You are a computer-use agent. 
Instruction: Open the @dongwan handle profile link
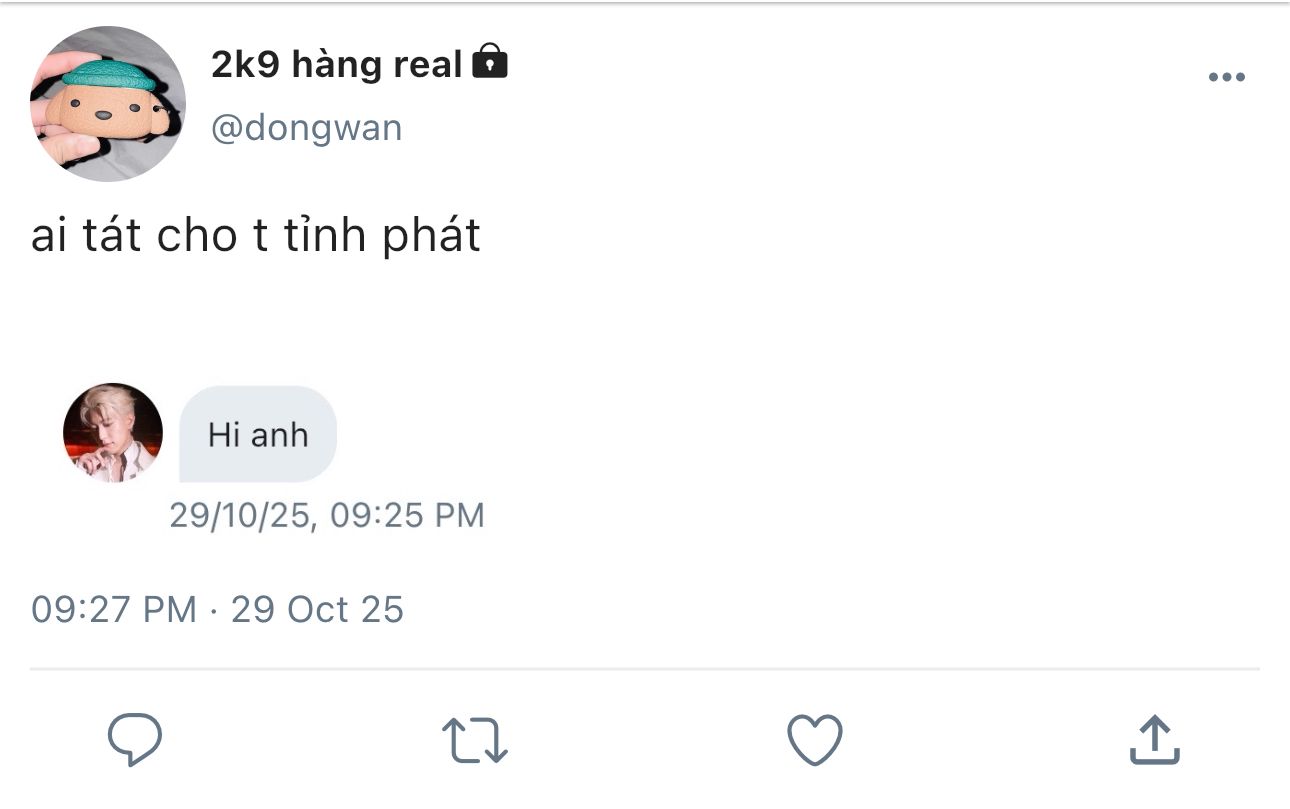pyautogui.click(x=306, y=128)
